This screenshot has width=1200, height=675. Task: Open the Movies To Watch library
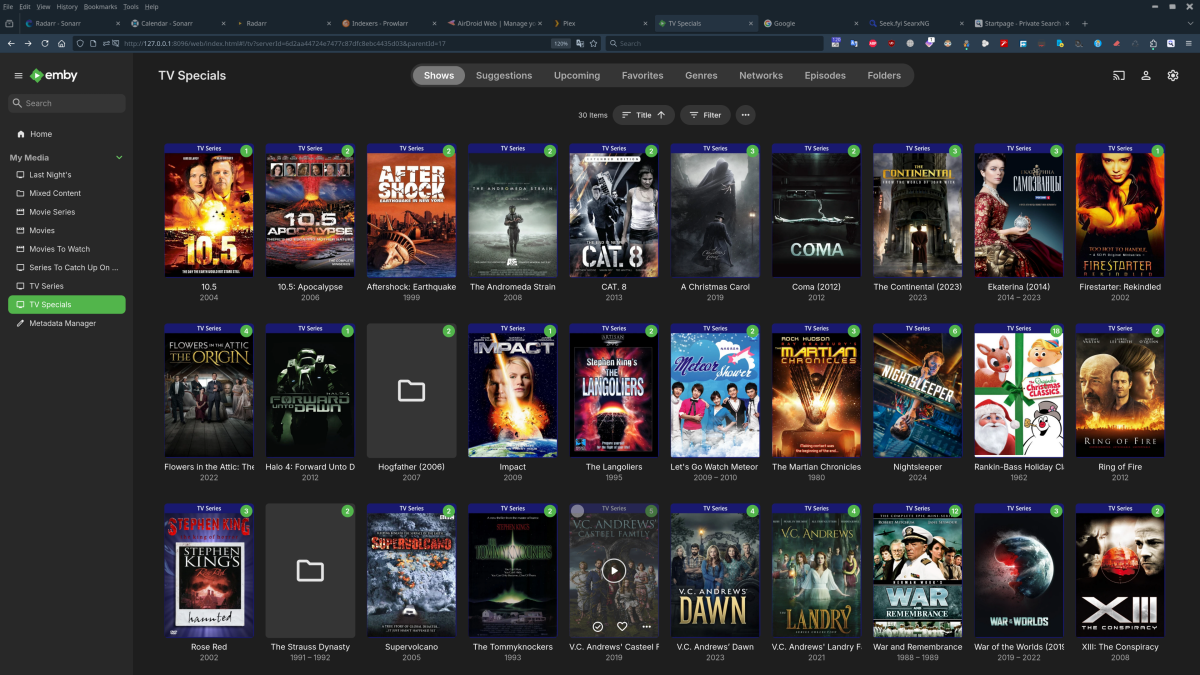click(62, 248)
